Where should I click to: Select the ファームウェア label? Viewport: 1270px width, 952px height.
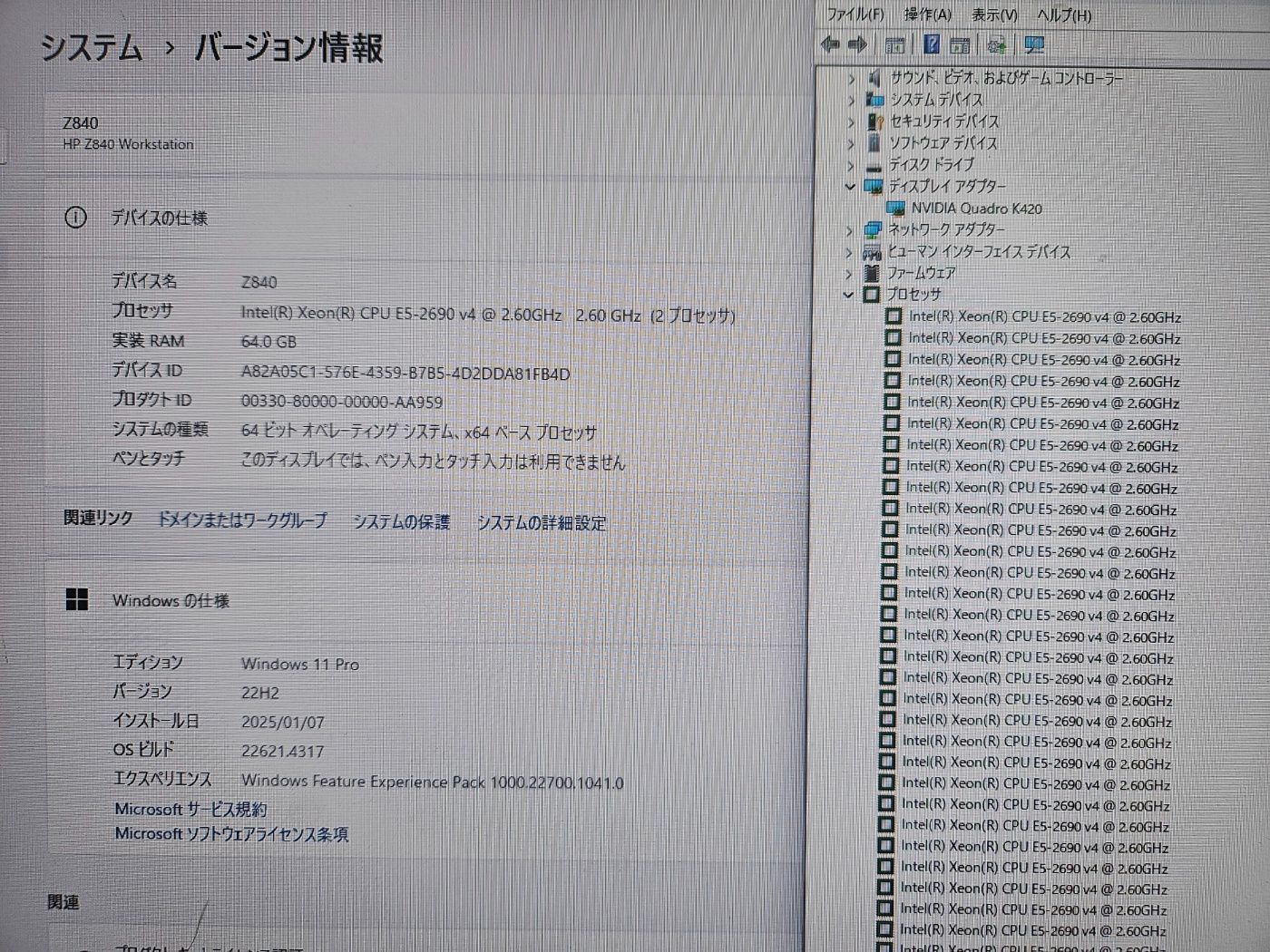tap(921, 273)
